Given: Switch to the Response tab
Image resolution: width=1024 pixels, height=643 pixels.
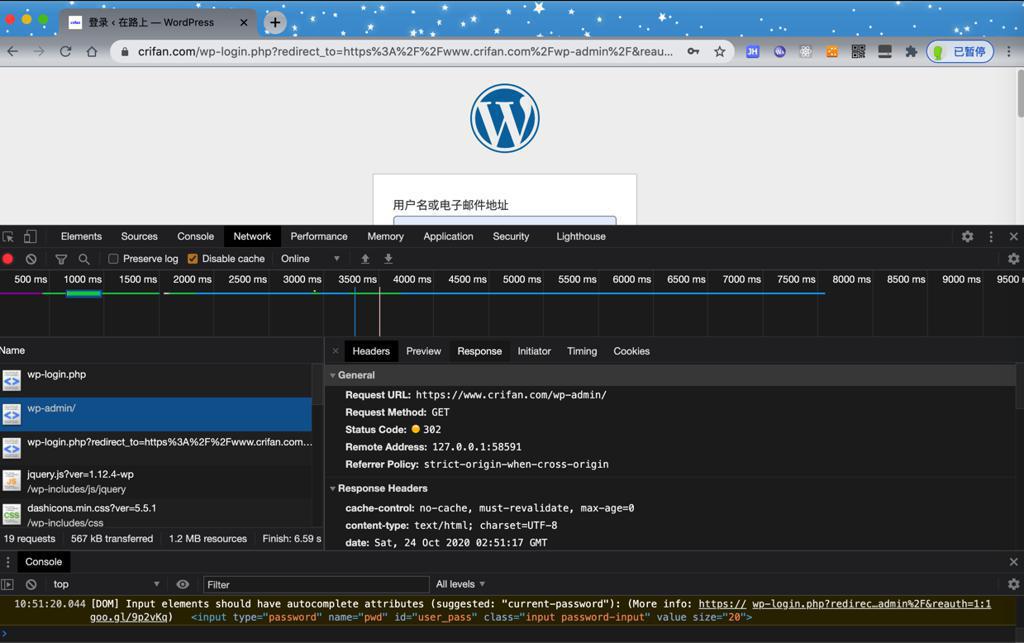Looking at the screenshot, I should [x=479, y=351].
